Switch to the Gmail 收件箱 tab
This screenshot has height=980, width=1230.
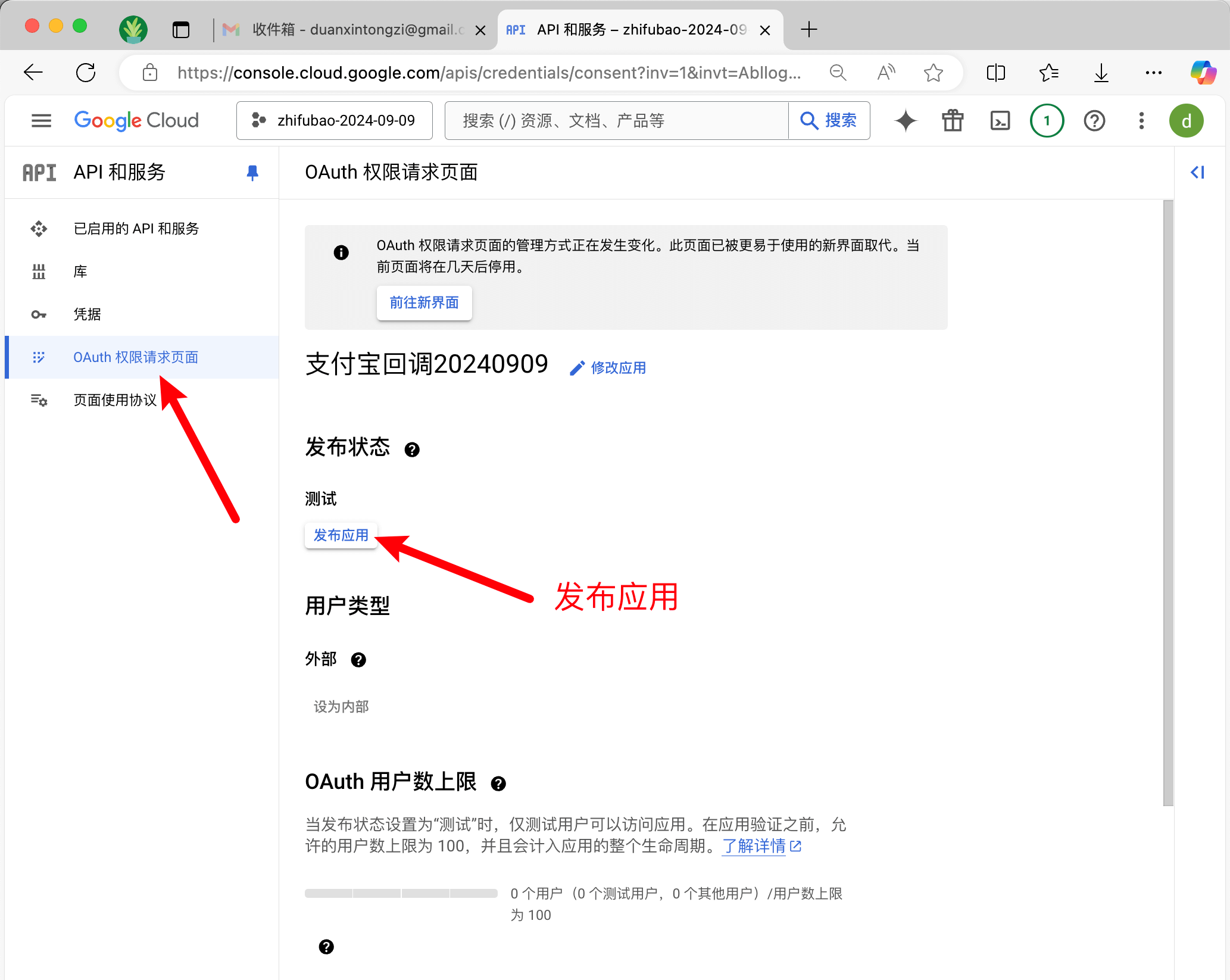click(x=351, y=30)
